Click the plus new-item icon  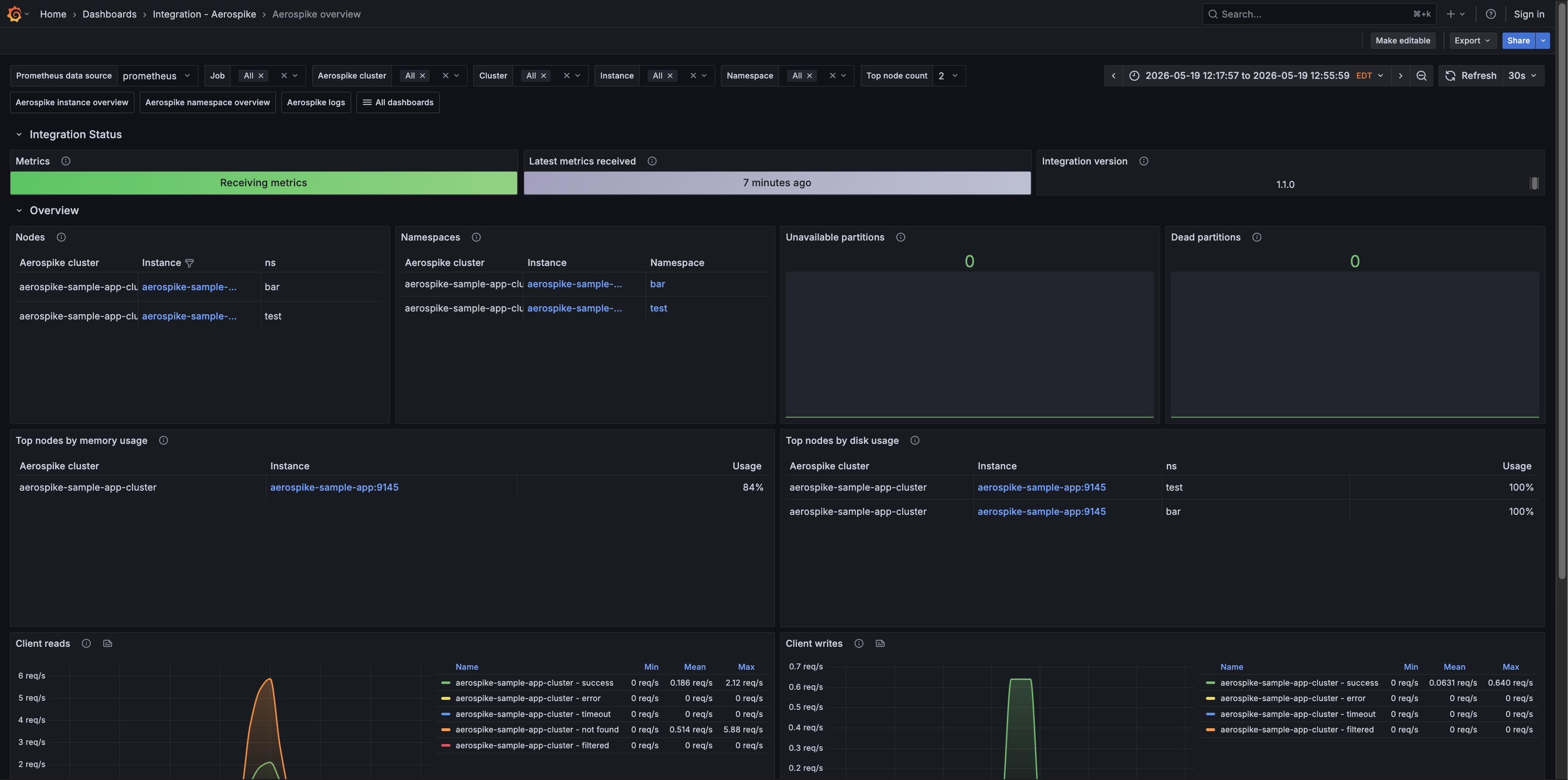pos(1451,14)
